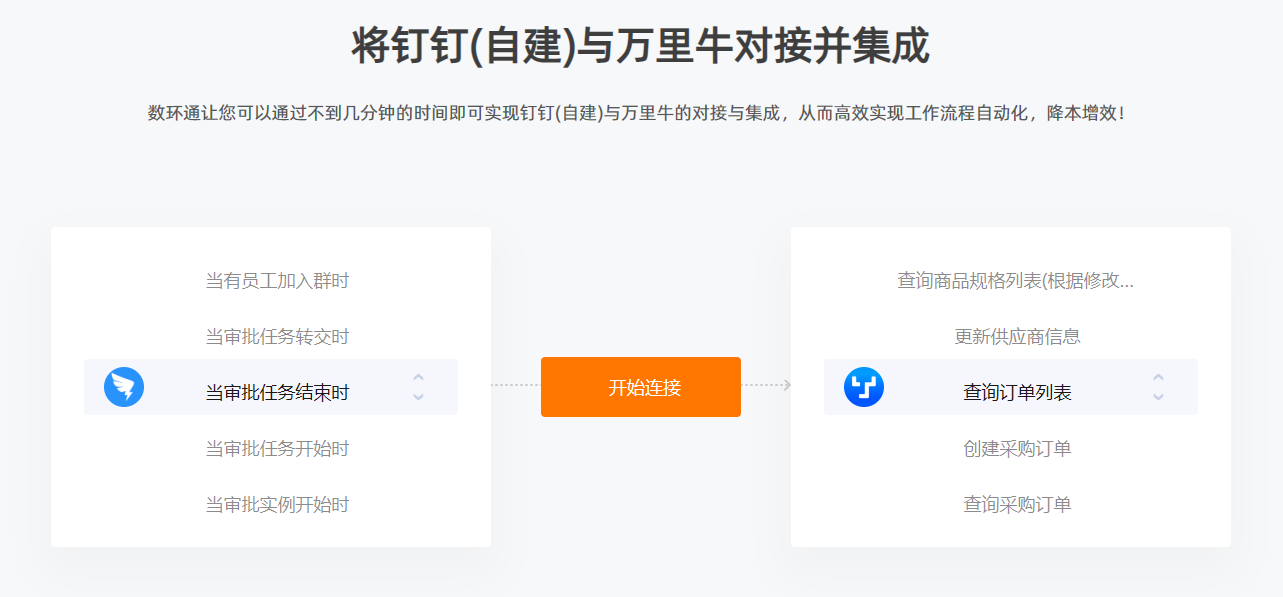Click down chevron in Wanliniu action selector
Screen dimensions: 1283x597
tap(1158, 396)
